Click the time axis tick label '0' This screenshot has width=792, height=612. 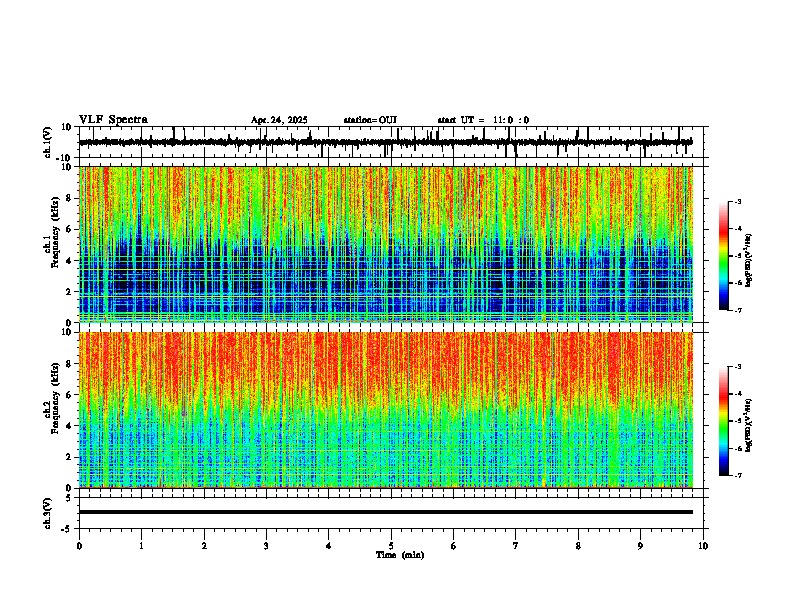point(79,546)
